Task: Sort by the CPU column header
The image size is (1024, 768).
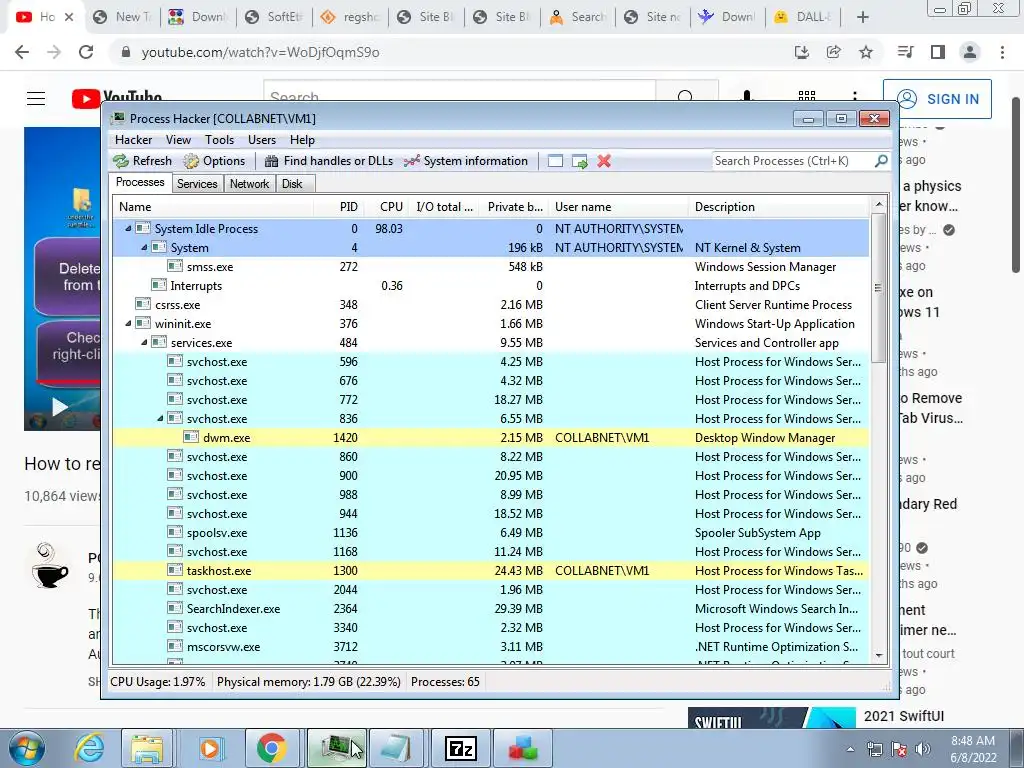Action: pos(387,206)
